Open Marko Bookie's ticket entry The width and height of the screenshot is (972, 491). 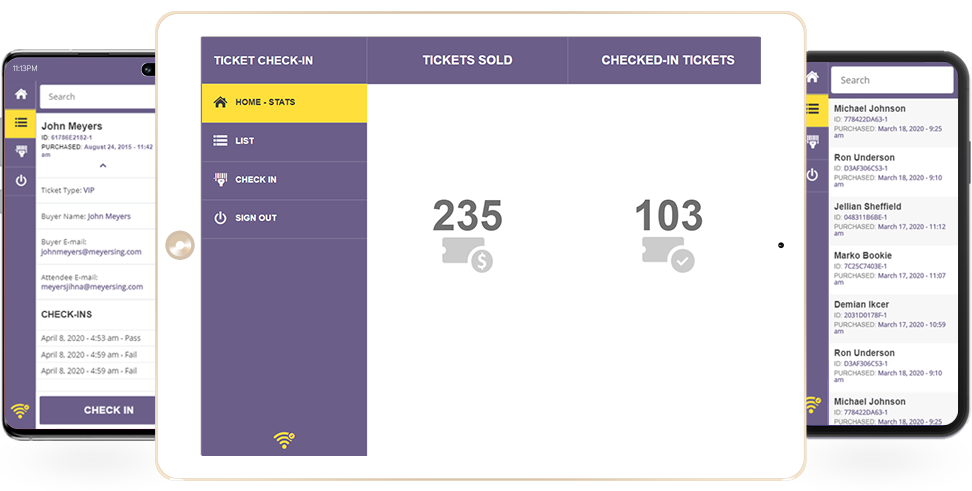pos(893,270)
